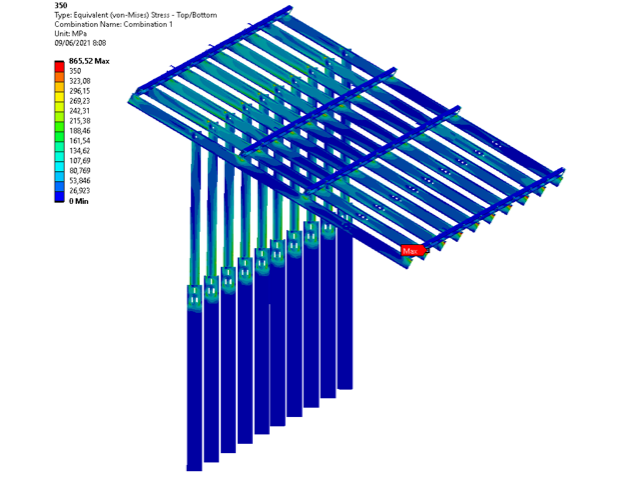Click the red Max probe tag on the model
The height and width of the screenshot is (480, 640).
(414, 251)
